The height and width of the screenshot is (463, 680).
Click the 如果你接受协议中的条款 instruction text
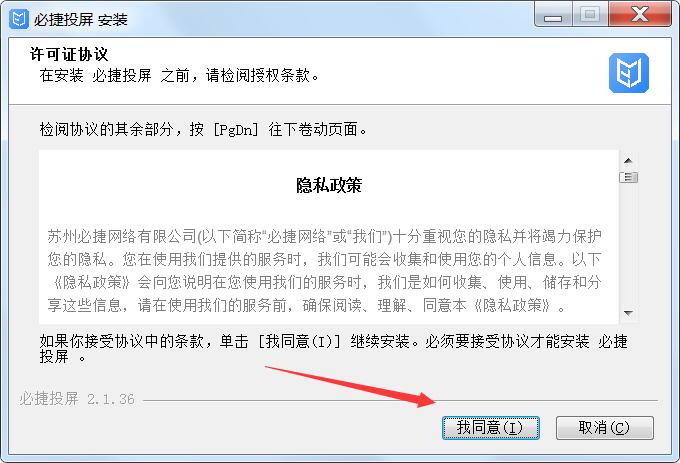pyautogui.click(x=333, y=349)
